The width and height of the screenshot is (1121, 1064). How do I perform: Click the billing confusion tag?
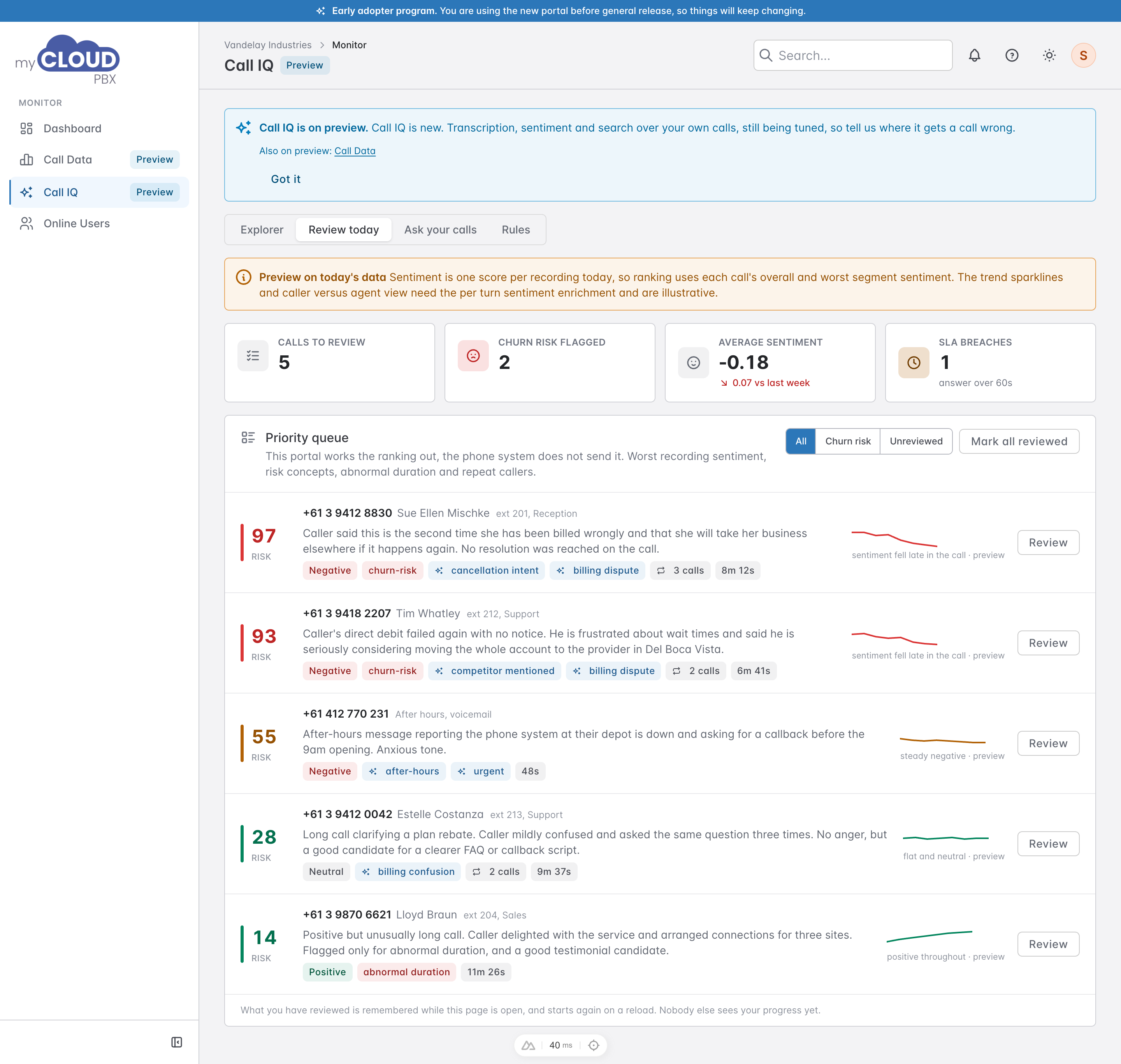[x=408, y=872]
